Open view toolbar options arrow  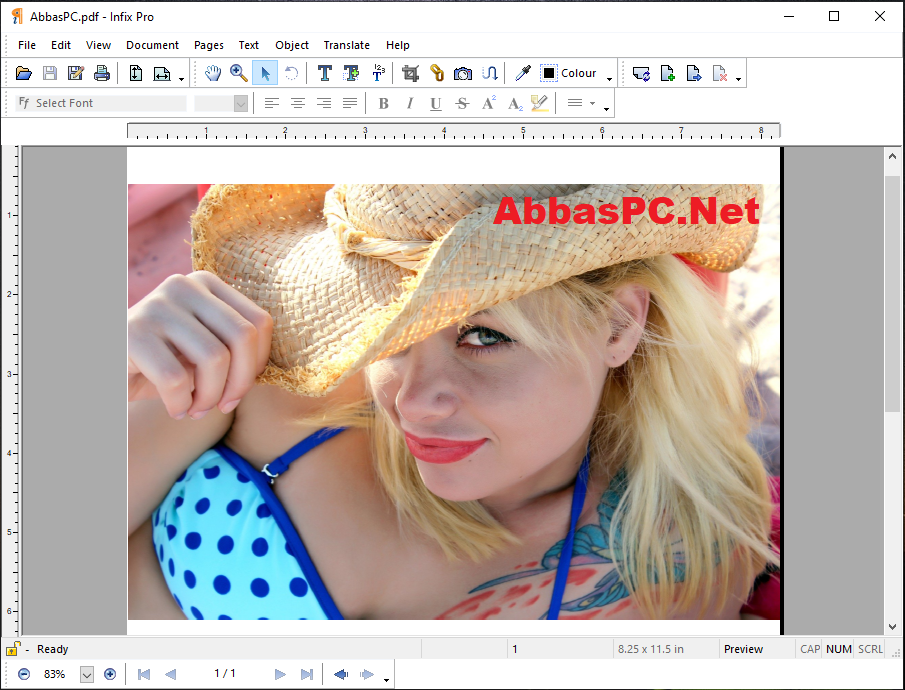coord(181,79)
